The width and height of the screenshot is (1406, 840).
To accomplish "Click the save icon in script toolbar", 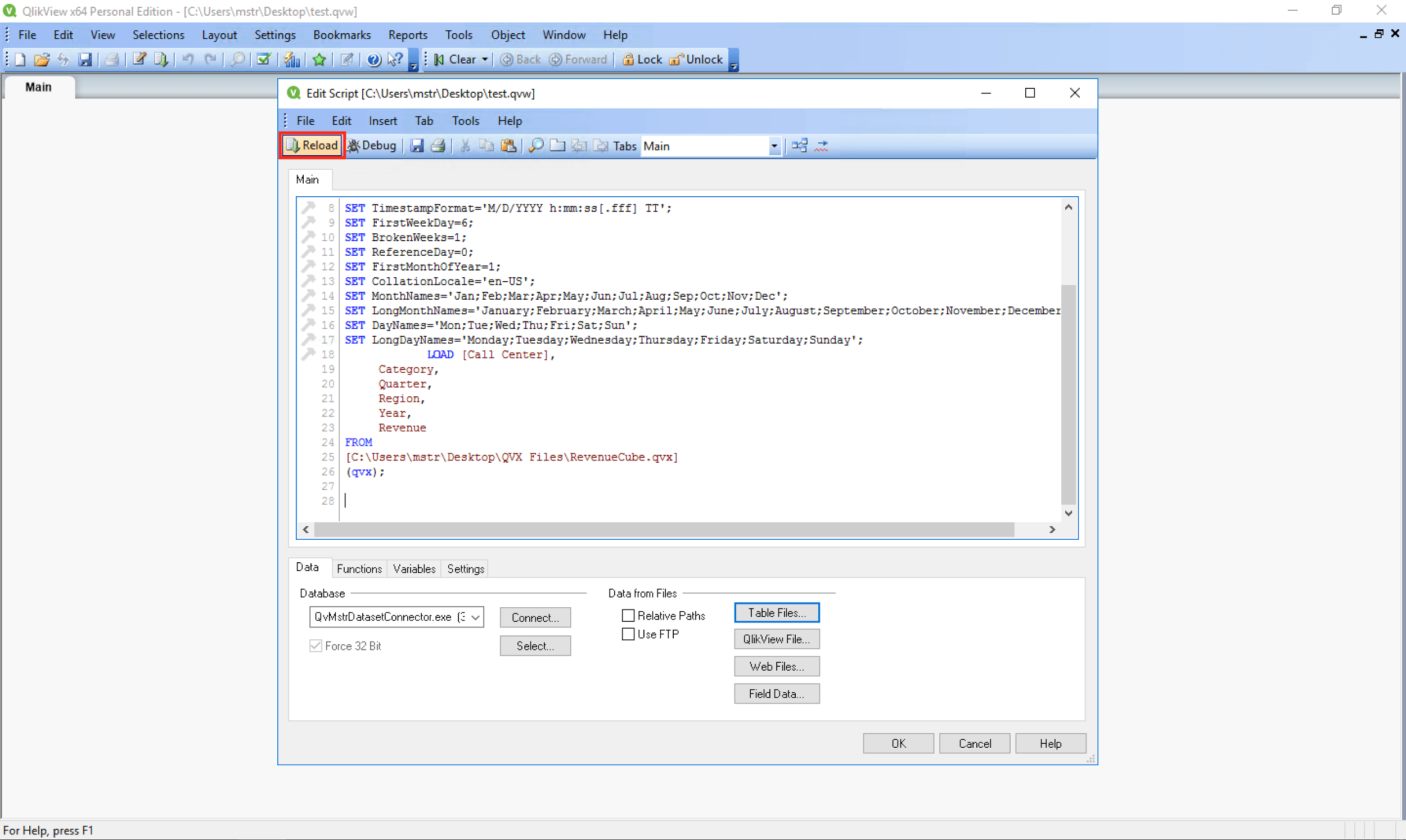I will [x=417, y=146].
